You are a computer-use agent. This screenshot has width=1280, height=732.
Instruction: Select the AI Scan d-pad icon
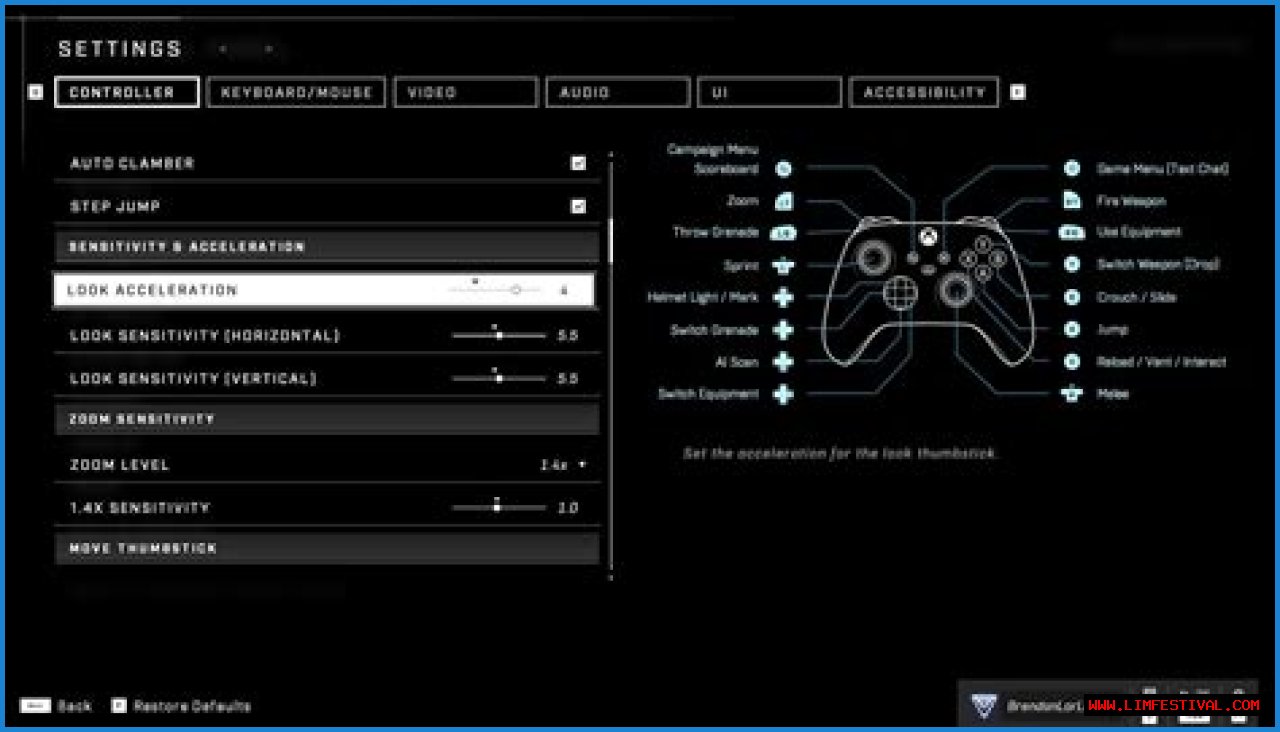(x=784, y=362)
